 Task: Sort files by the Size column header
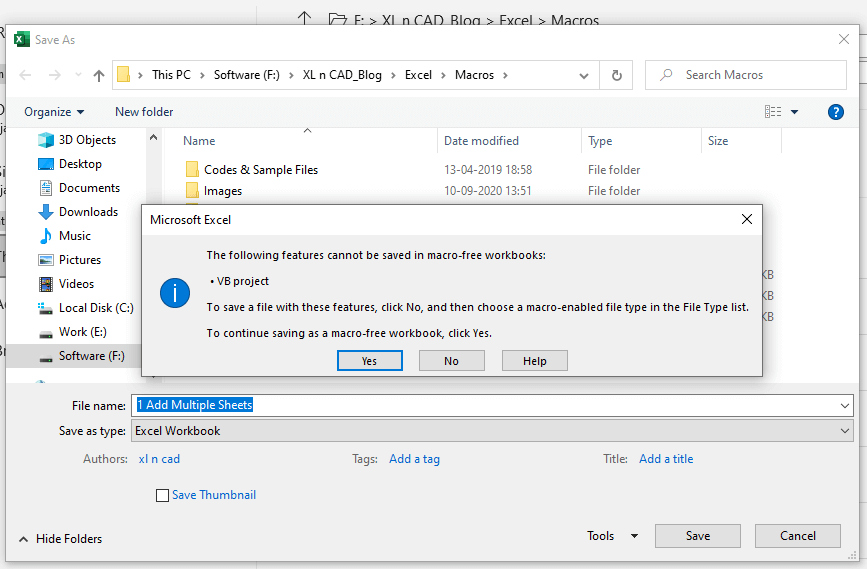718,140
